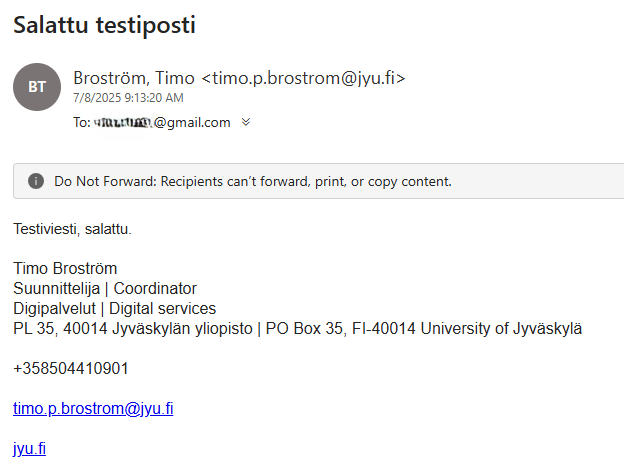Expand the recipient details chevron
The width and height of the screenshot is (624, 465).
click(246, 122)
